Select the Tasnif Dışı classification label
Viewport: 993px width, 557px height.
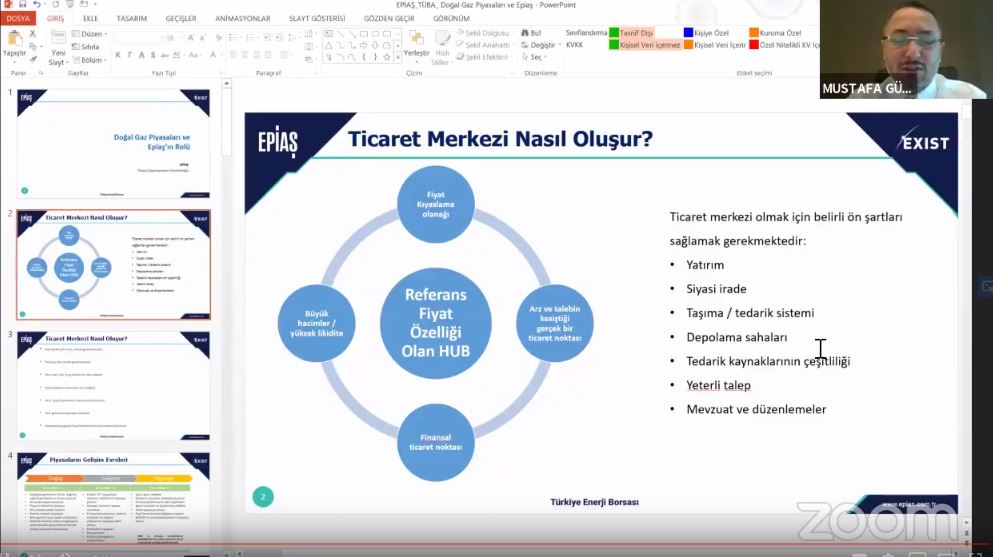pyautogui.click(x=631, y=33)
